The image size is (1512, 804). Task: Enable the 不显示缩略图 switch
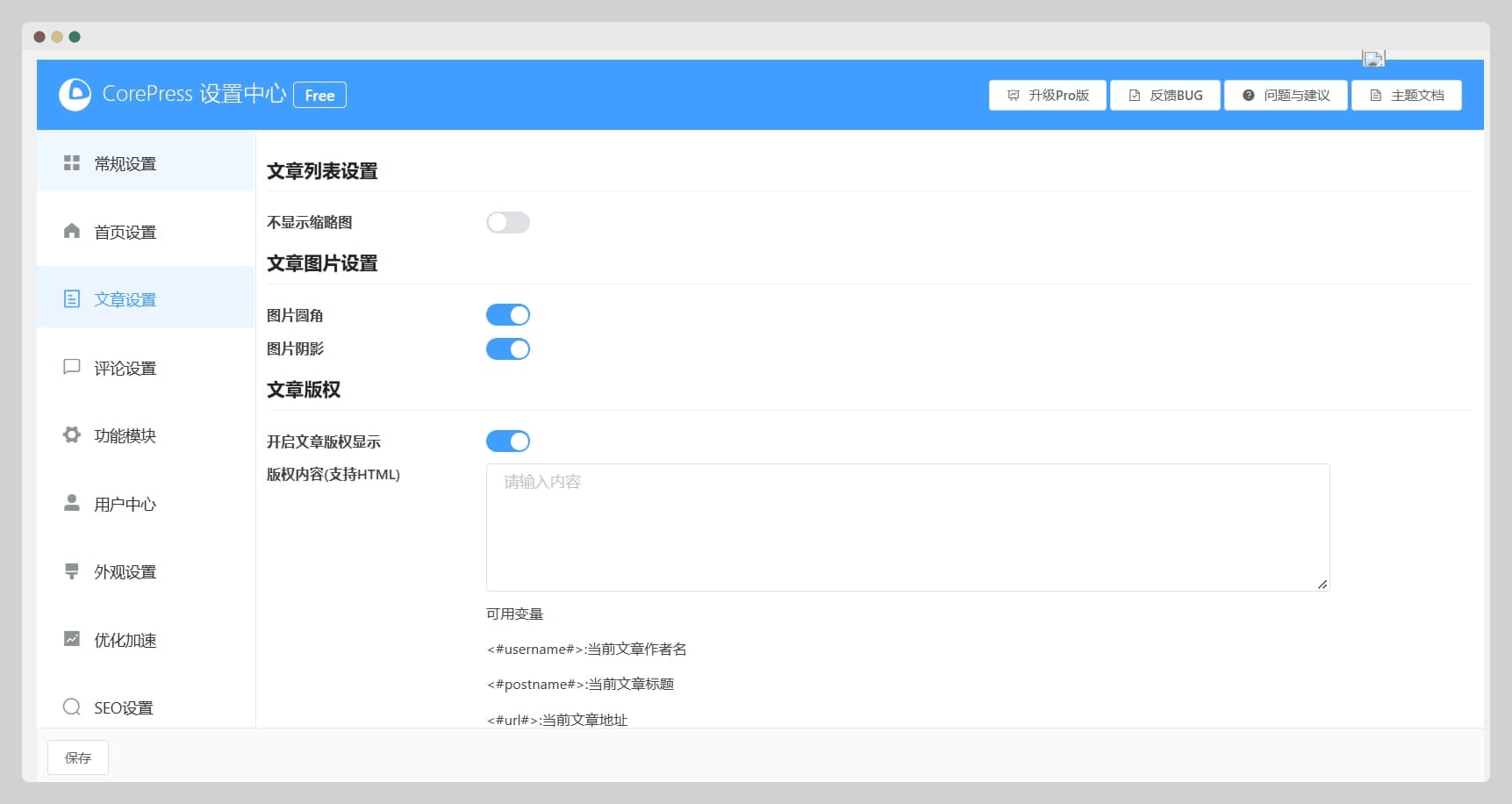click(x=508, y=223)
